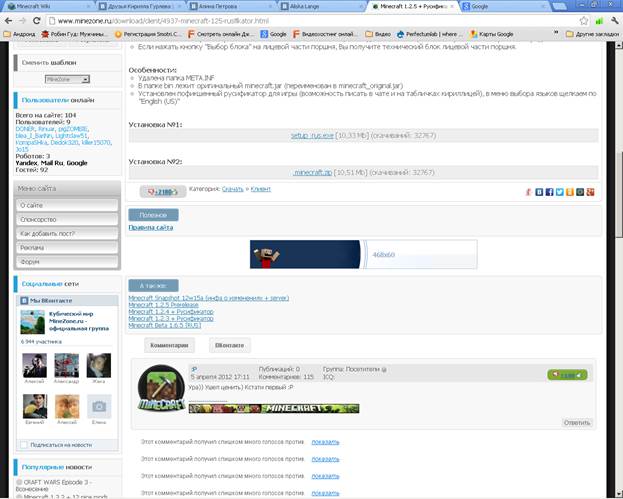Screen dimensions: 623x499
Task: Share the post via the Facebook icon
Action: [x=549, y=192]
